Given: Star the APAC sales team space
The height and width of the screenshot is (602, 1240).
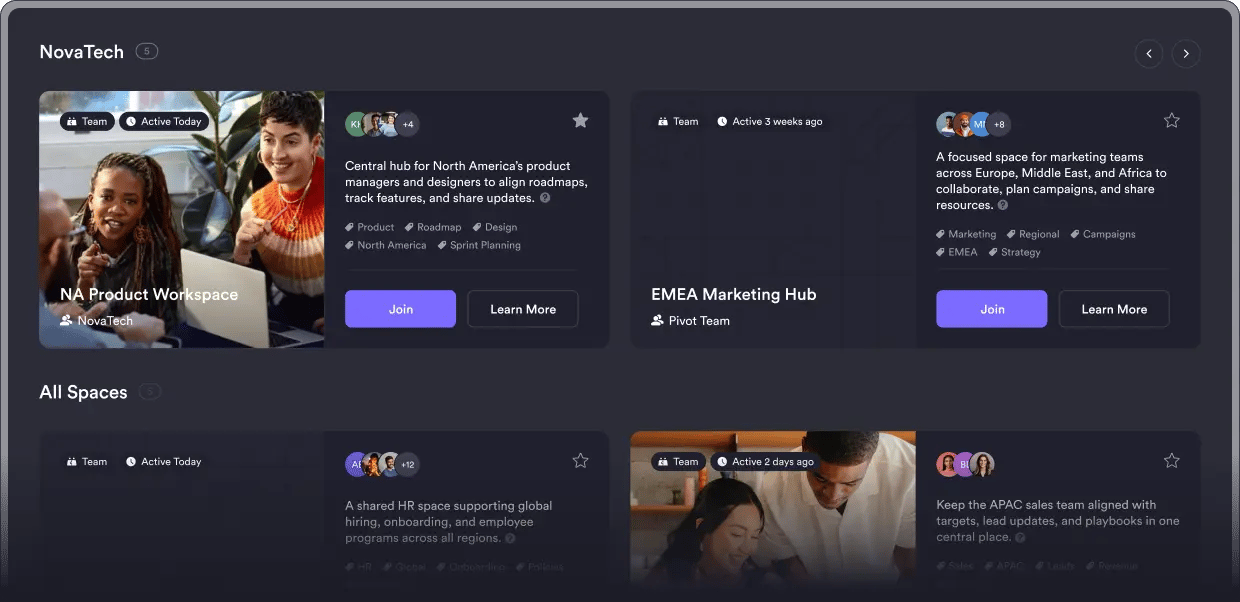Looking at the screenshot, I should coord(1171,461).
